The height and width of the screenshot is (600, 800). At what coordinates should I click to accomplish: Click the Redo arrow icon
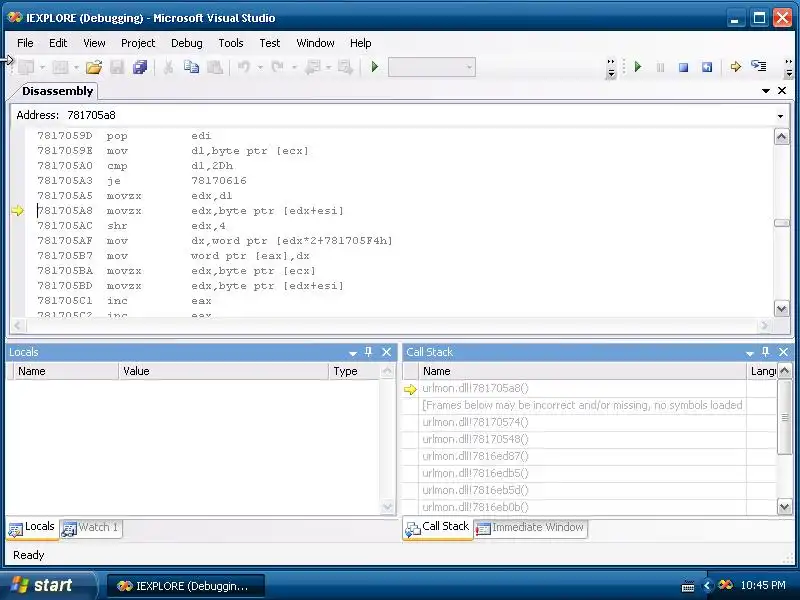click(278, 67)
